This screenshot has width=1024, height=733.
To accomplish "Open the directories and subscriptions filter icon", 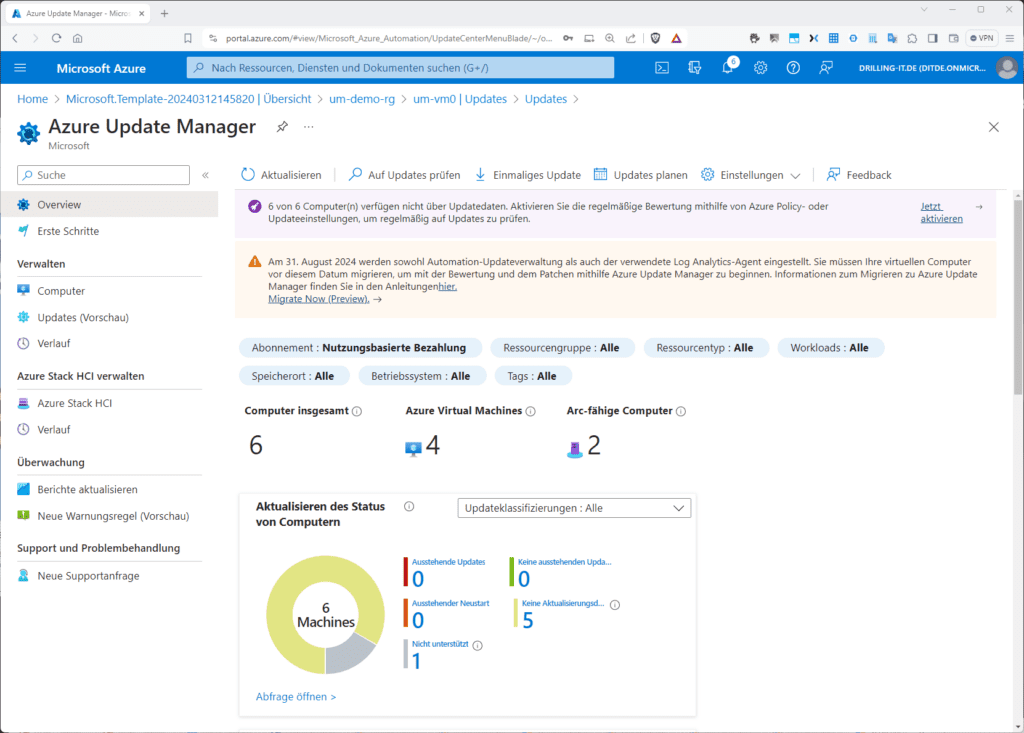I will tap(694, 68).
